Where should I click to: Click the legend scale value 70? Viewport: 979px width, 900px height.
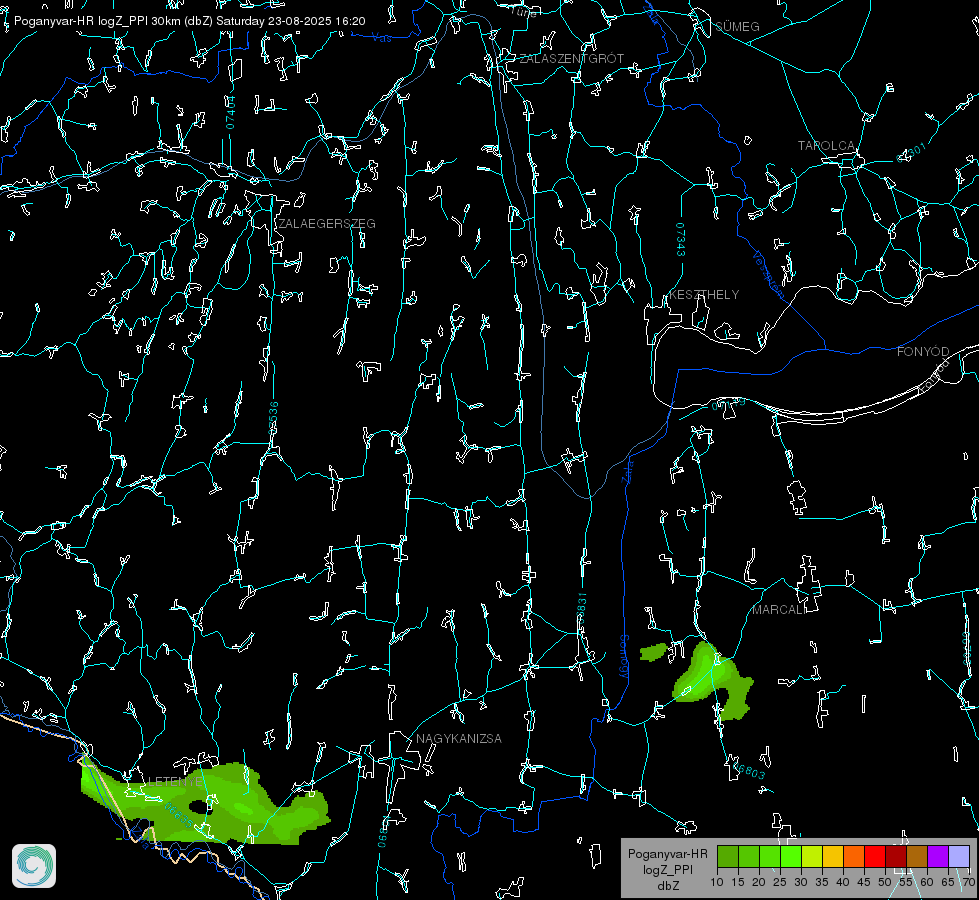point(968,883)
